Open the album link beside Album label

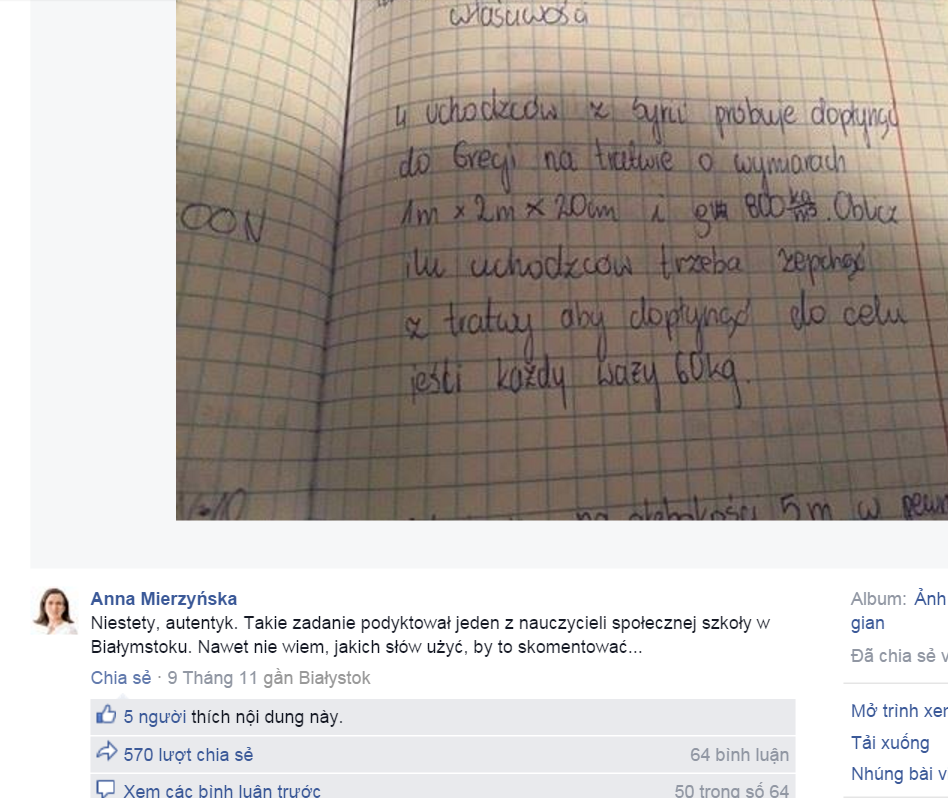click(930, 598)
